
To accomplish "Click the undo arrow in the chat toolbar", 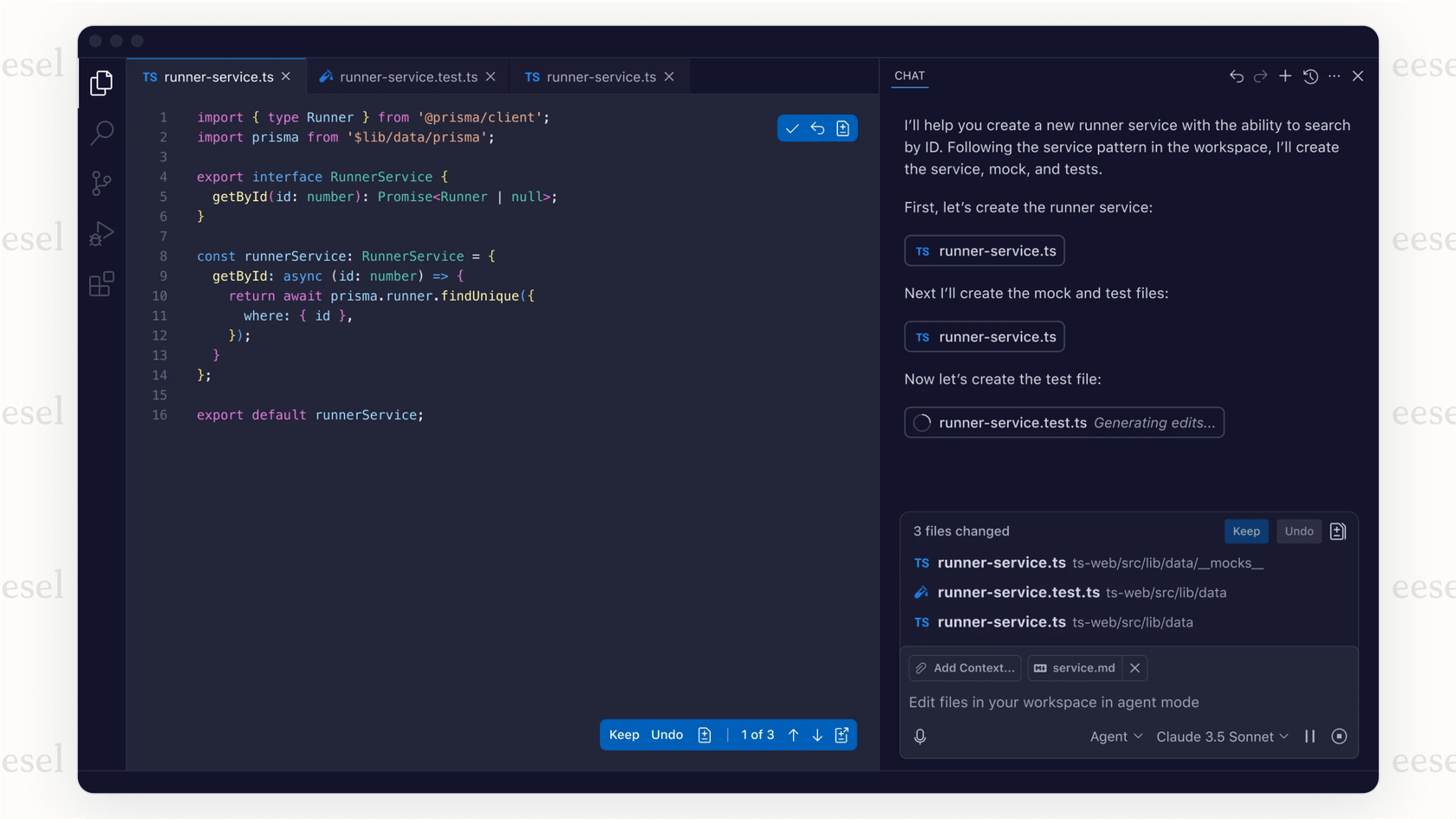I will click(1237, 76).
